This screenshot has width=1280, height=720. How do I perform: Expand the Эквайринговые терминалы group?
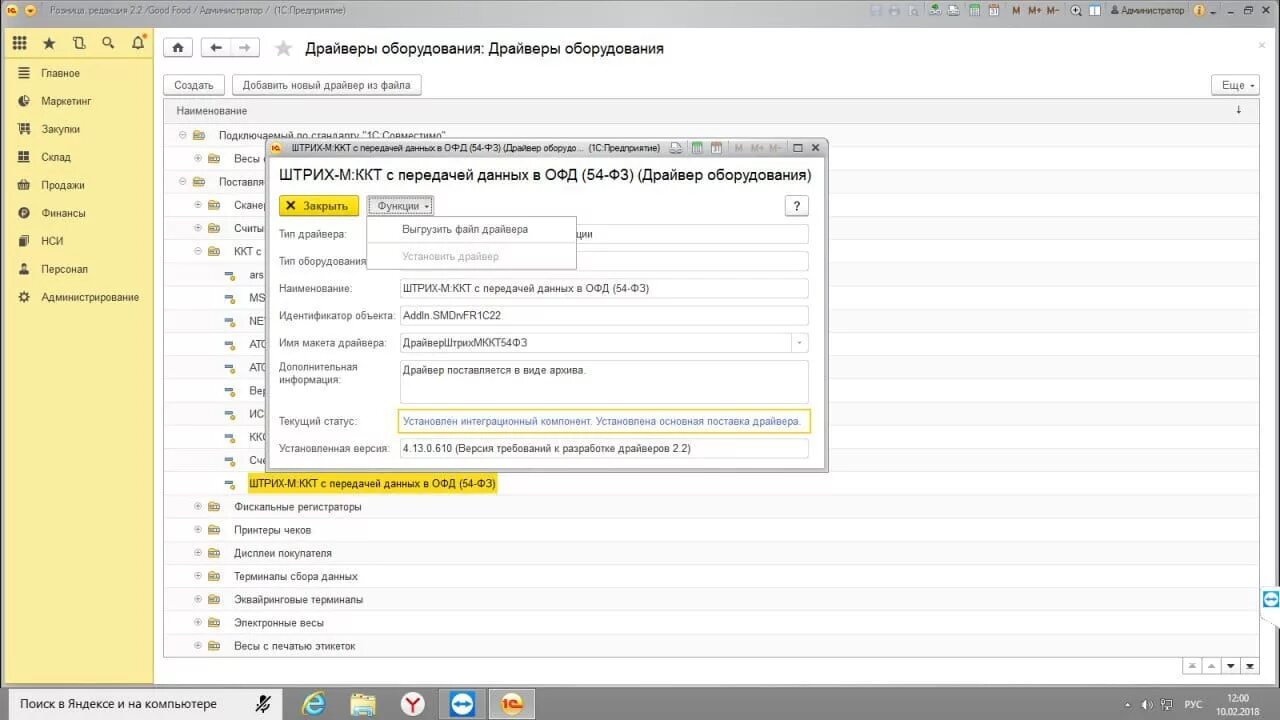point(198,599)
